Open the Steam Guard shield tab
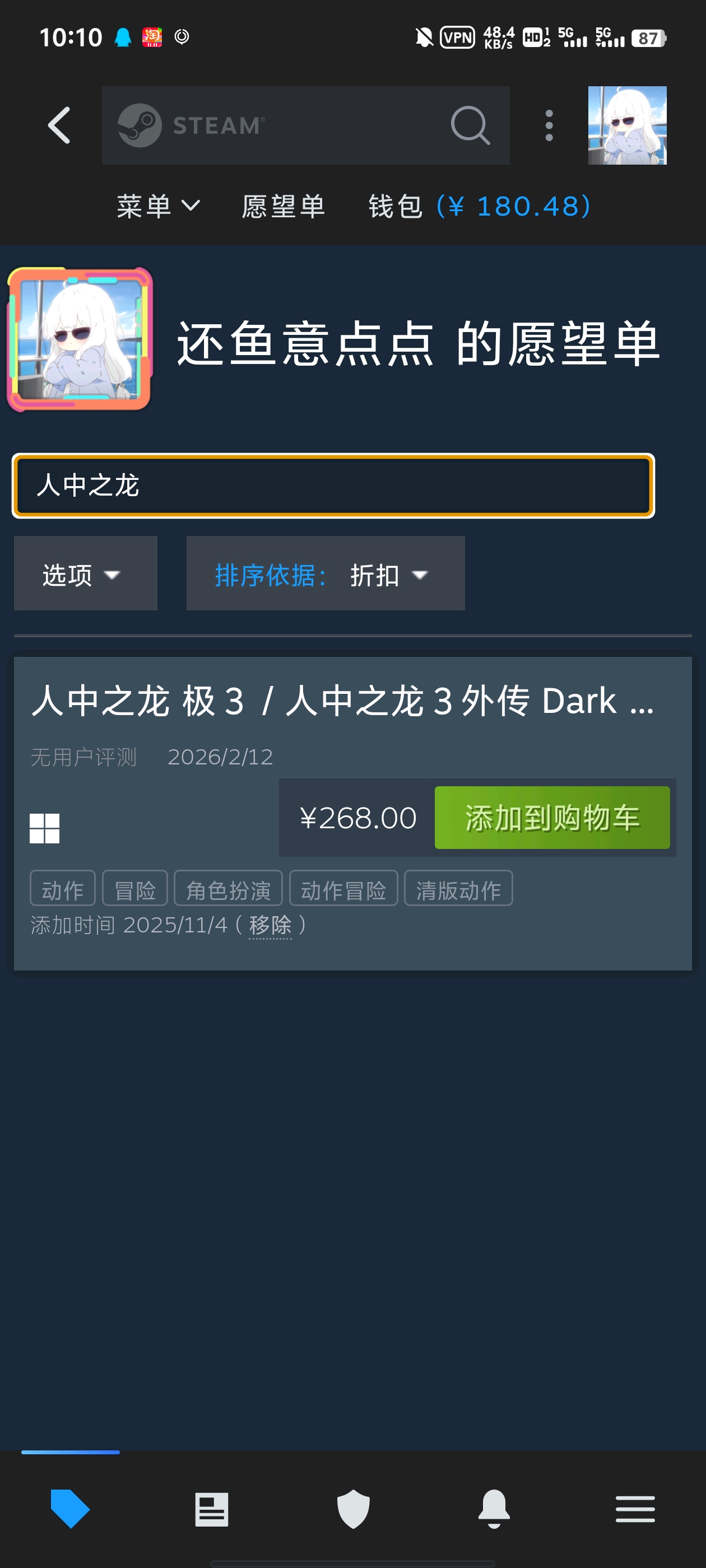The width and height of the screenshot is (706, 1568). (354, 1508)
